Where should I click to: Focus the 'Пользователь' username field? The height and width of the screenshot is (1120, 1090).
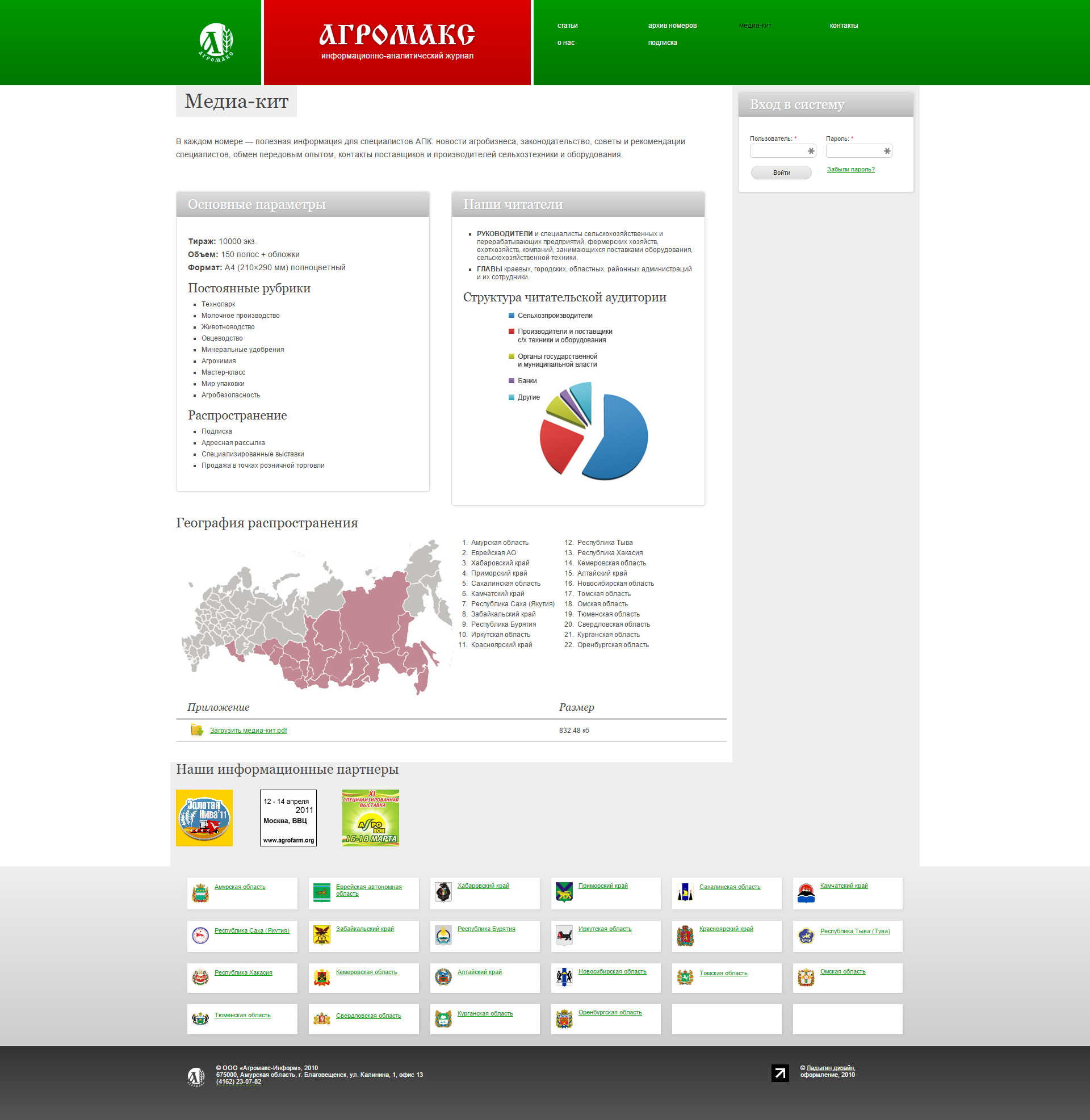(779, 151)
